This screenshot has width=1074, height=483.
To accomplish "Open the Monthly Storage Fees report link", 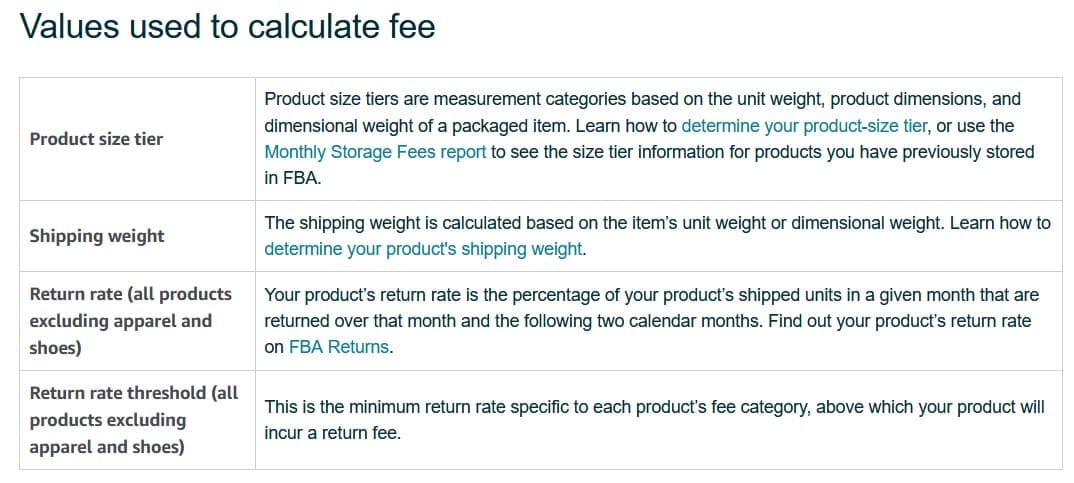I will (375, 152).
